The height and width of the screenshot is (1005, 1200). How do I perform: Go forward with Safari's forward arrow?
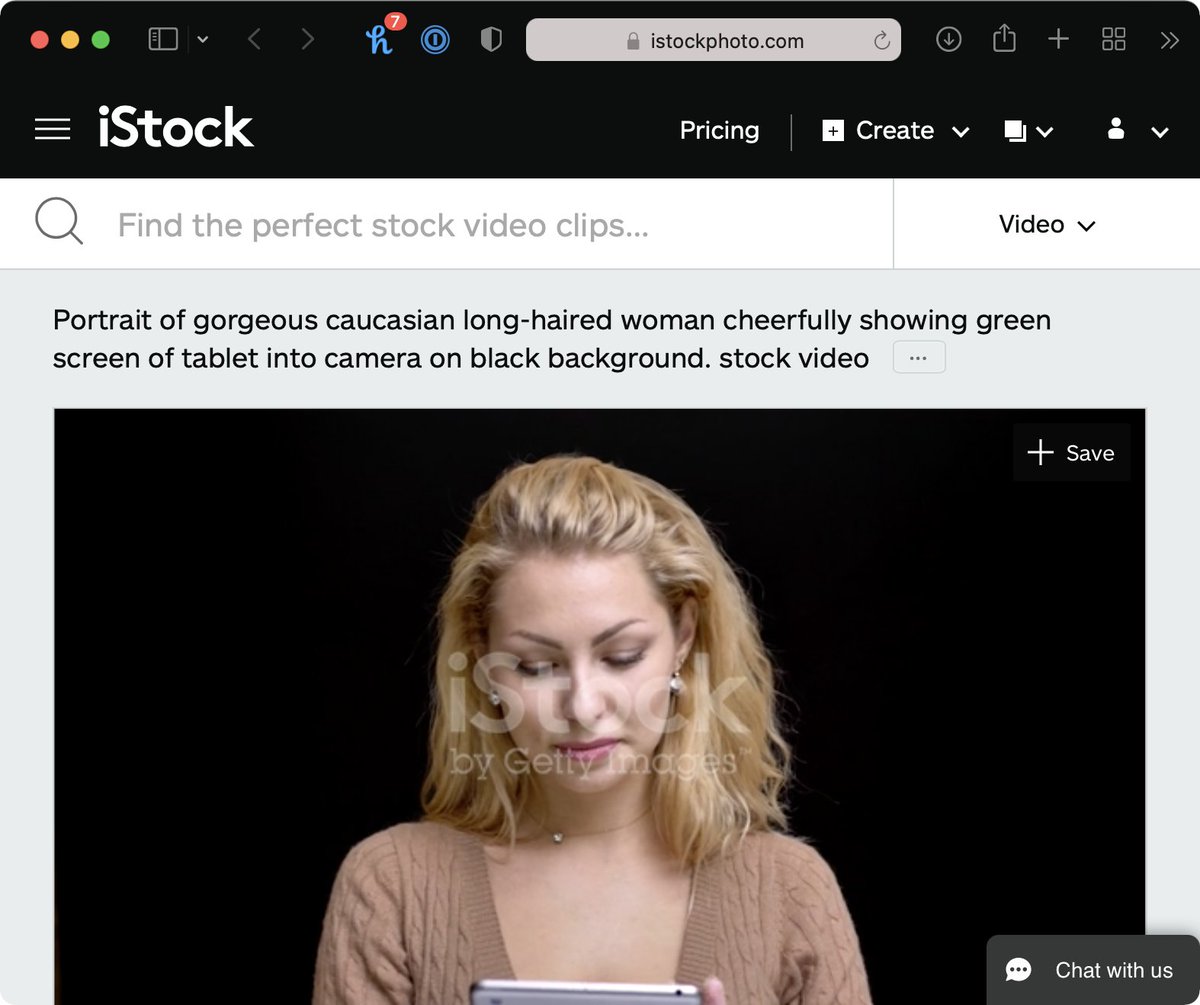pos(307,39)
